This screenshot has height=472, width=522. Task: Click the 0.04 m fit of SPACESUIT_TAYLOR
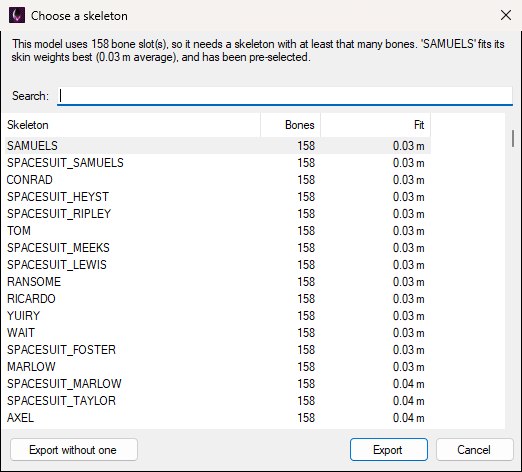(x=408, y=401)
